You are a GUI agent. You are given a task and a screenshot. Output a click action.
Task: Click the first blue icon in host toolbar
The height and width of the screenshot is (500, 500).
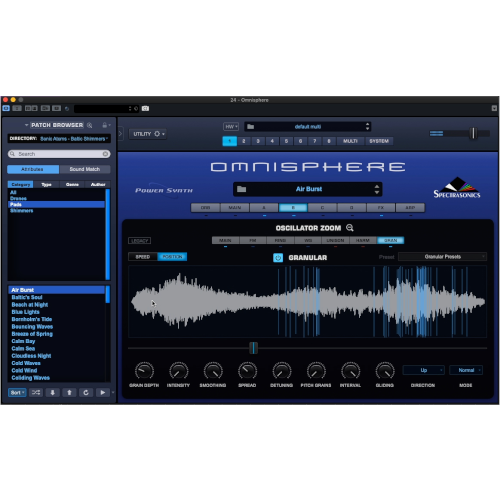6,109
